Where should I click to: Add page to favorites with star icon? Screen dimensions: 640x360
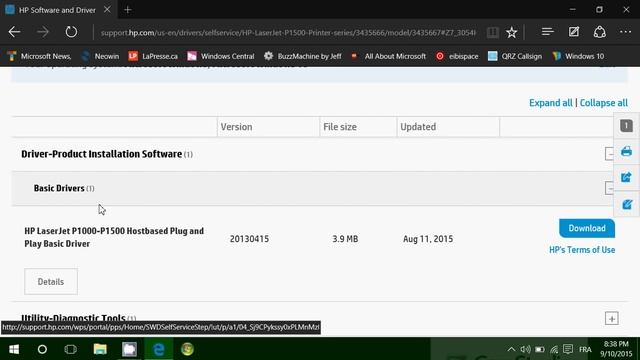511,32
